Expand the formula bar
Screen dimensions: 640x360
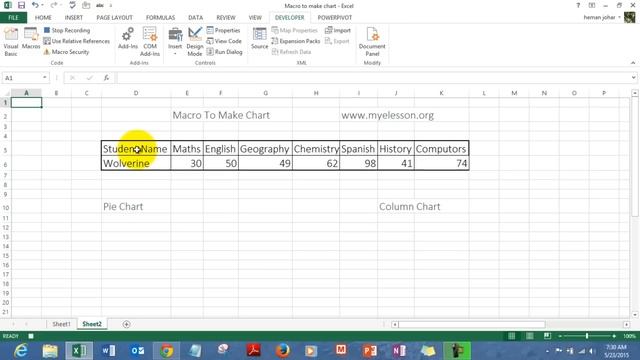tap(633, 78)
